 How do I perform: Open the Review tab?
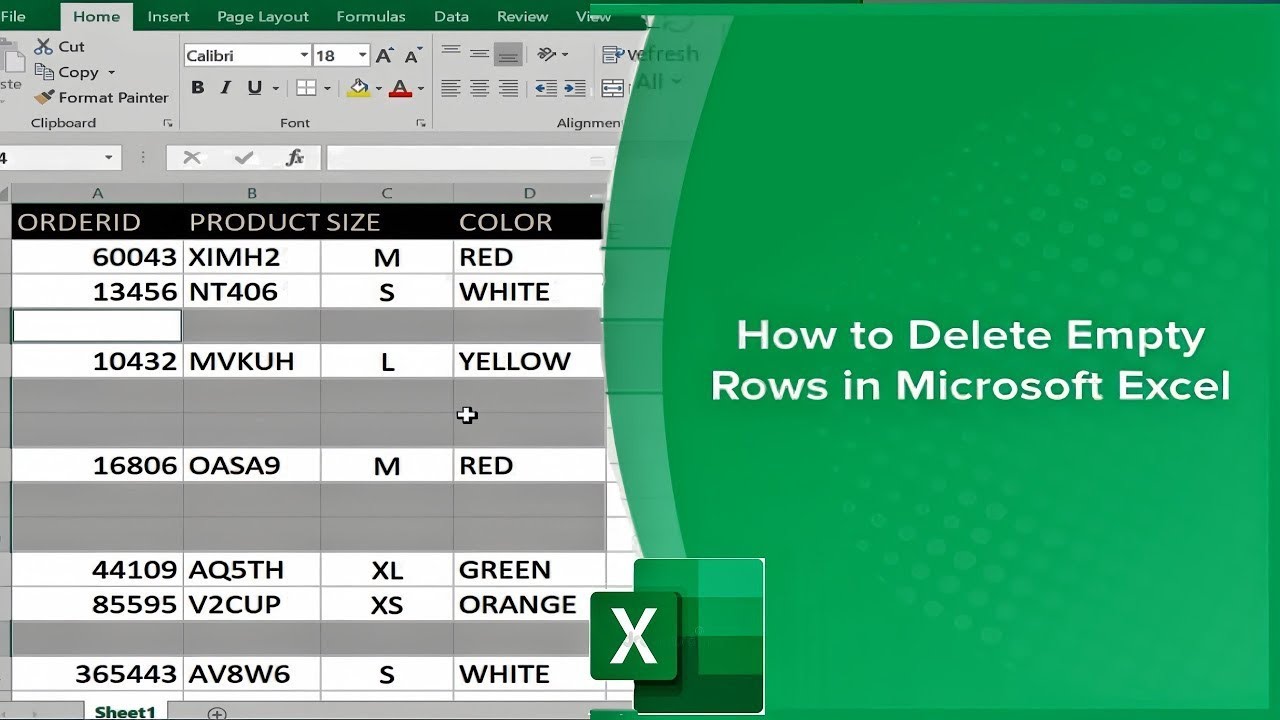[x=522, y=16]
